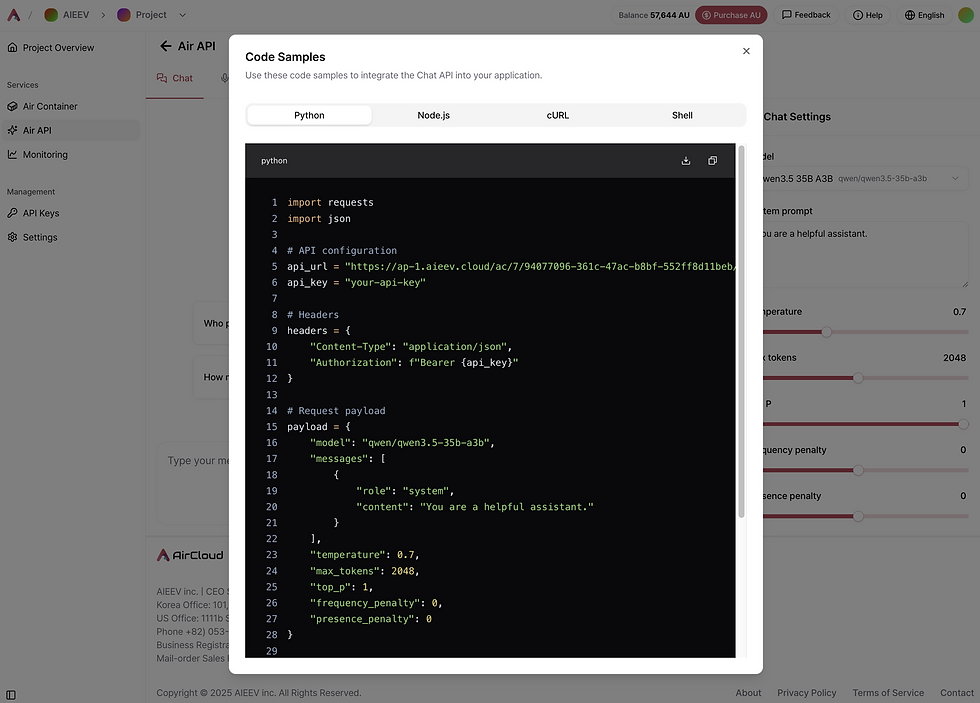
Task: Click the AirCloud logo in top bar
Action: [13, 14]
